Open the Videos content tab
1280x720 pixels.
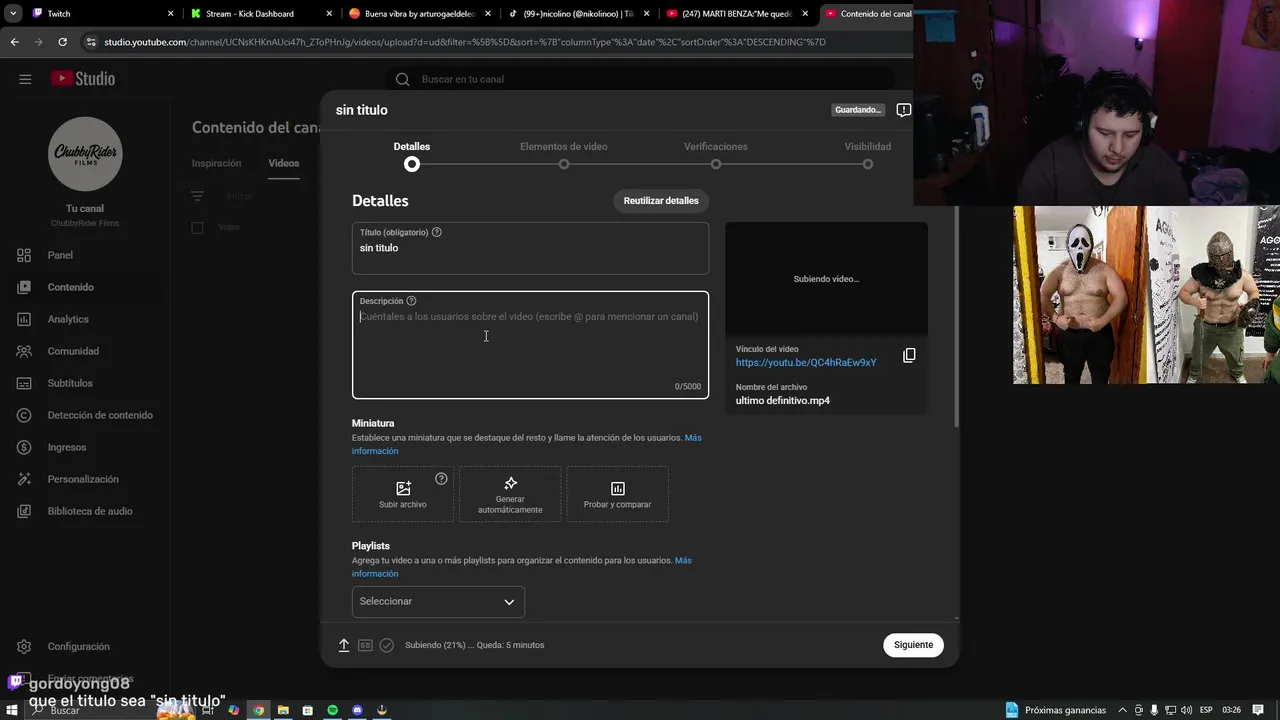click(283, 163)
